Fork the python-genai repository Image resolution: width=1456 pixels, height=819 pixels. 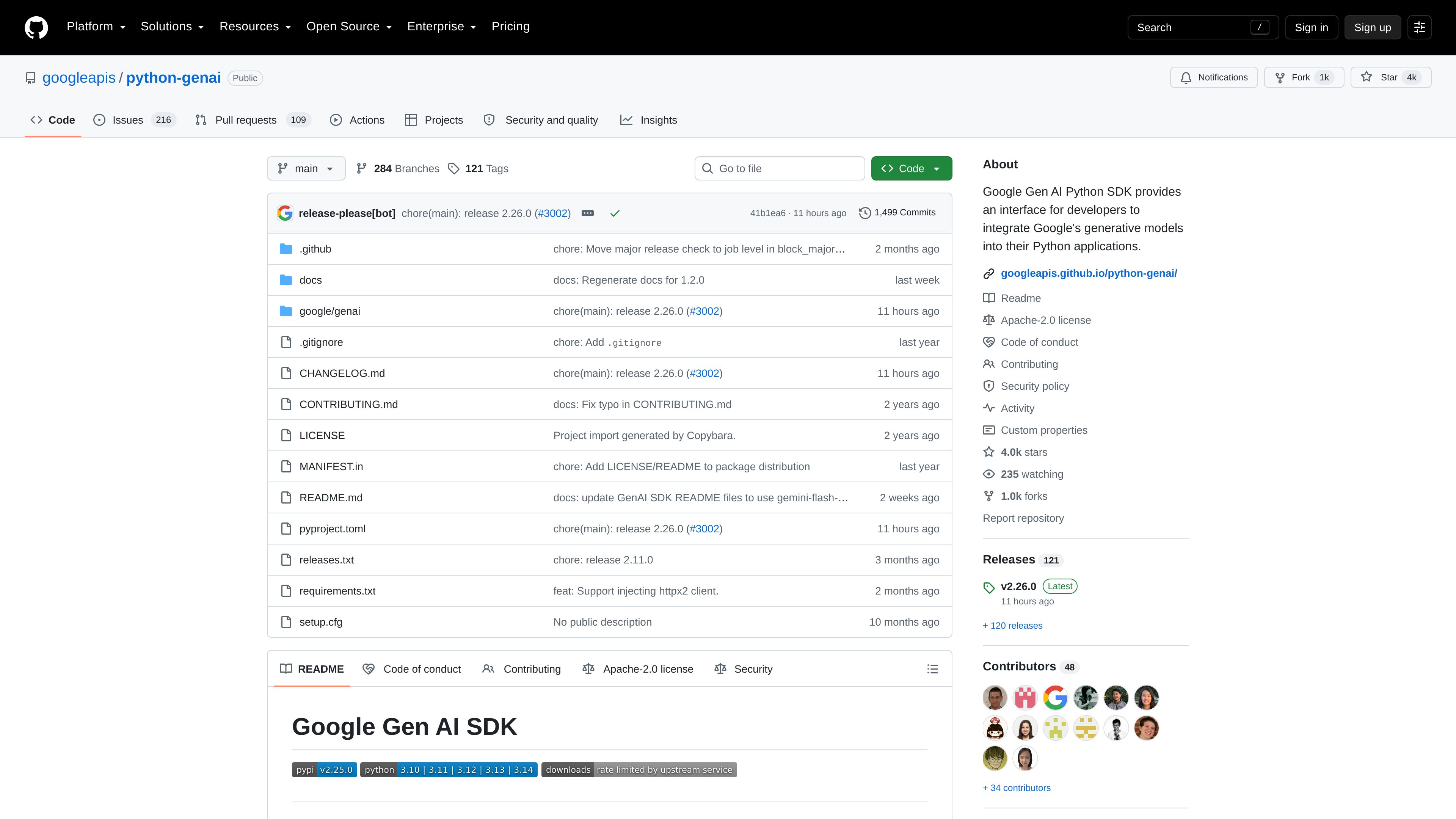pos(1304,77)
